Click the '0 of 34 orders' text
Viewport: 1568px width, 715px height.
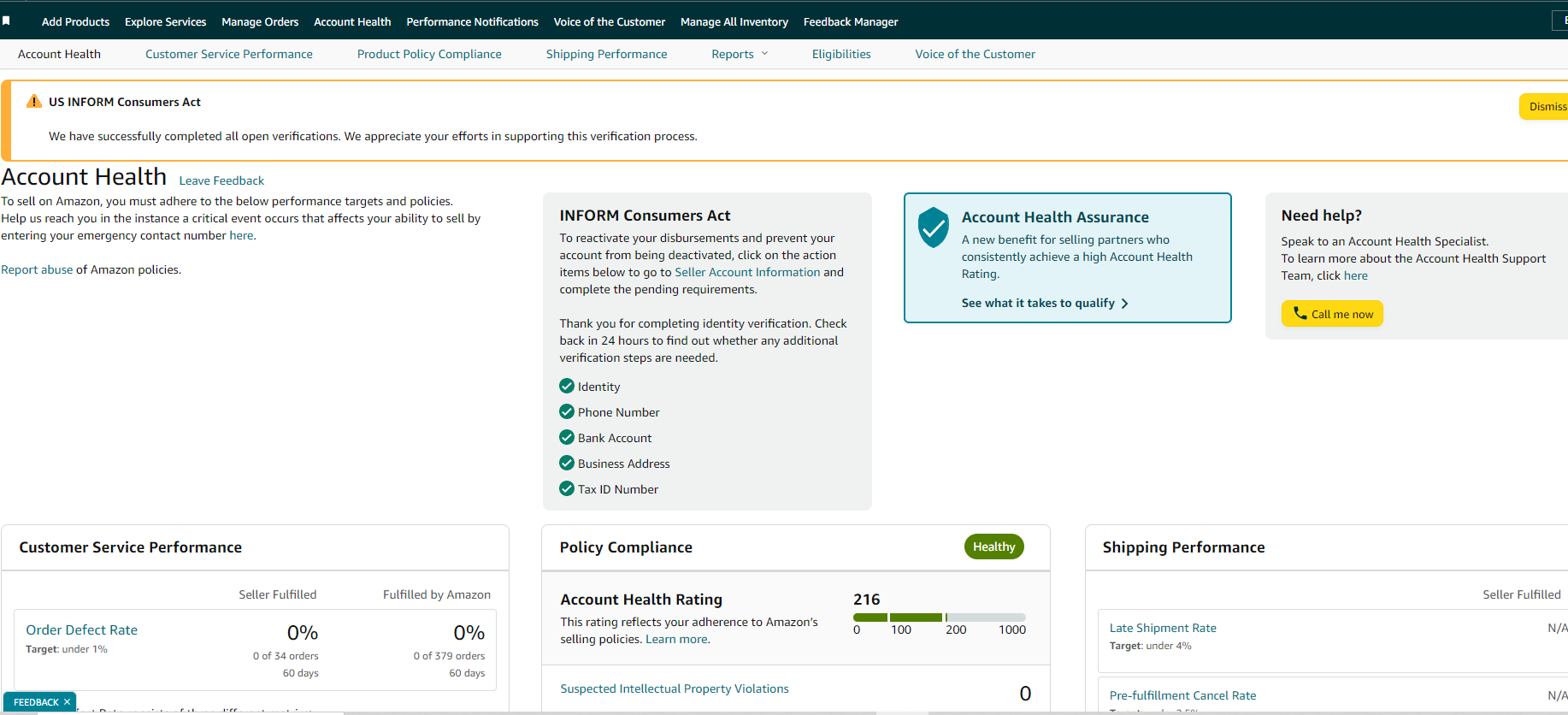tap(286, 656)
